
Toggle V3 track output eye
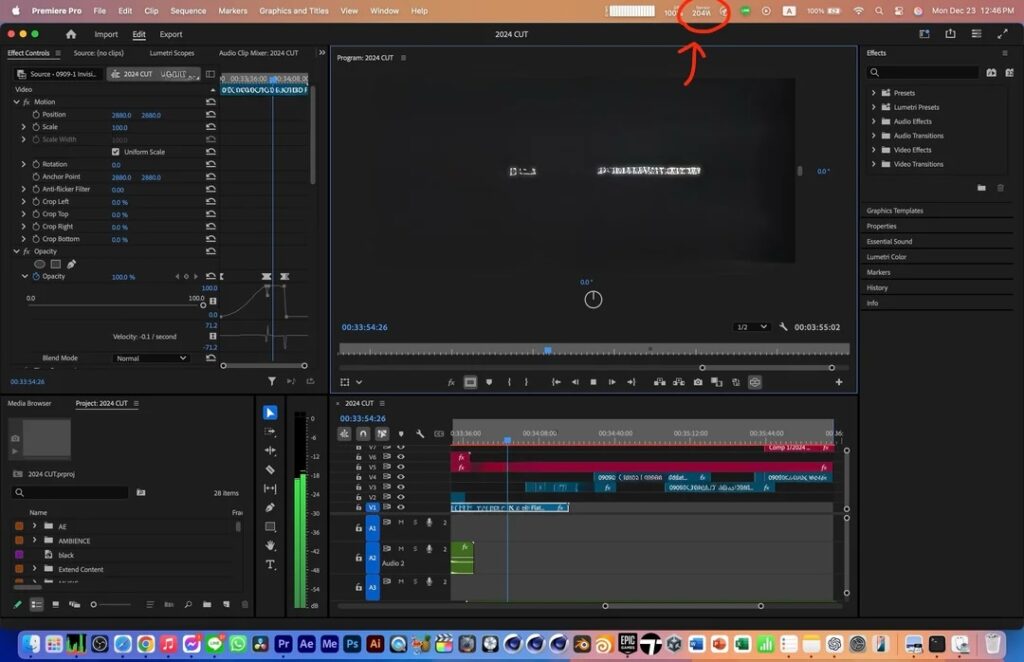click(x=401, y=487)
